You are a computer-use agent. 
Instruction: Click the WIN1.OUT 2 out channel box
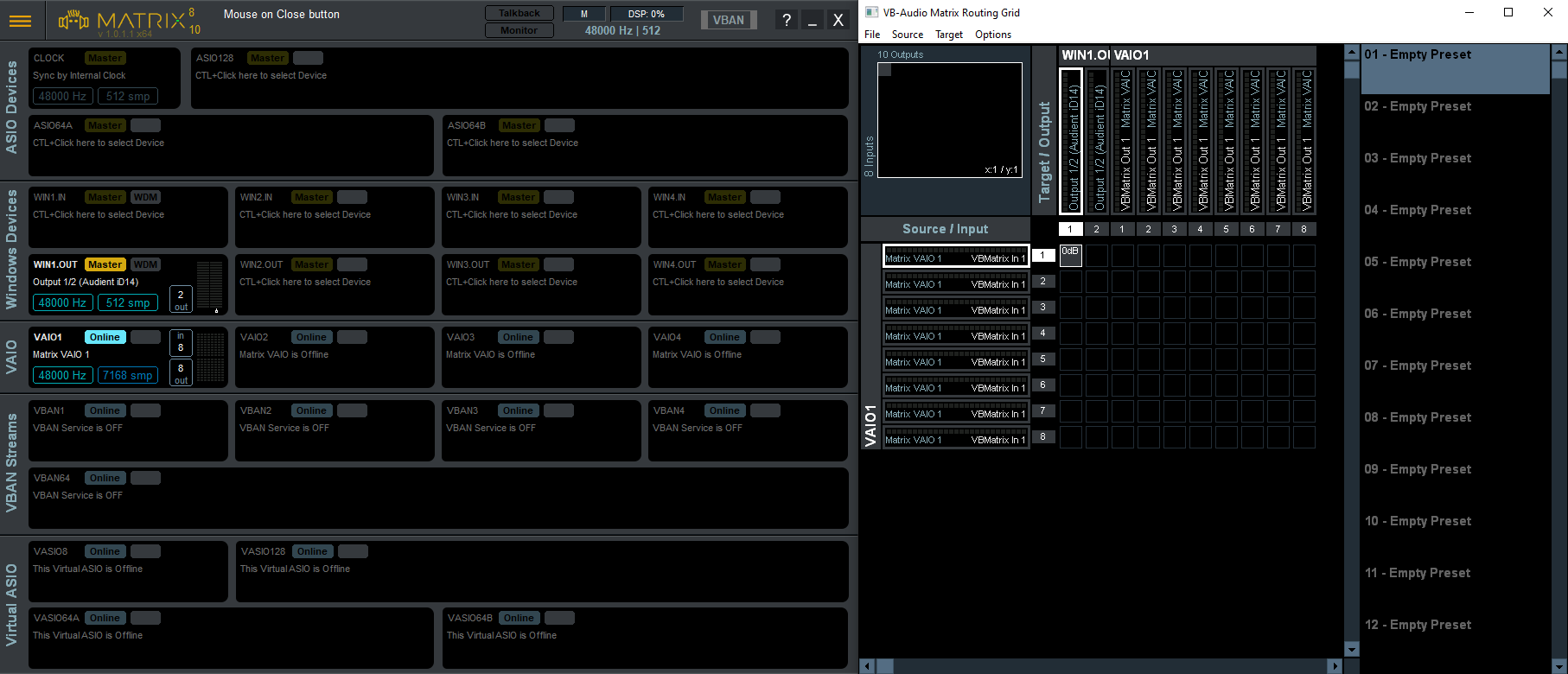coord(181,299)
